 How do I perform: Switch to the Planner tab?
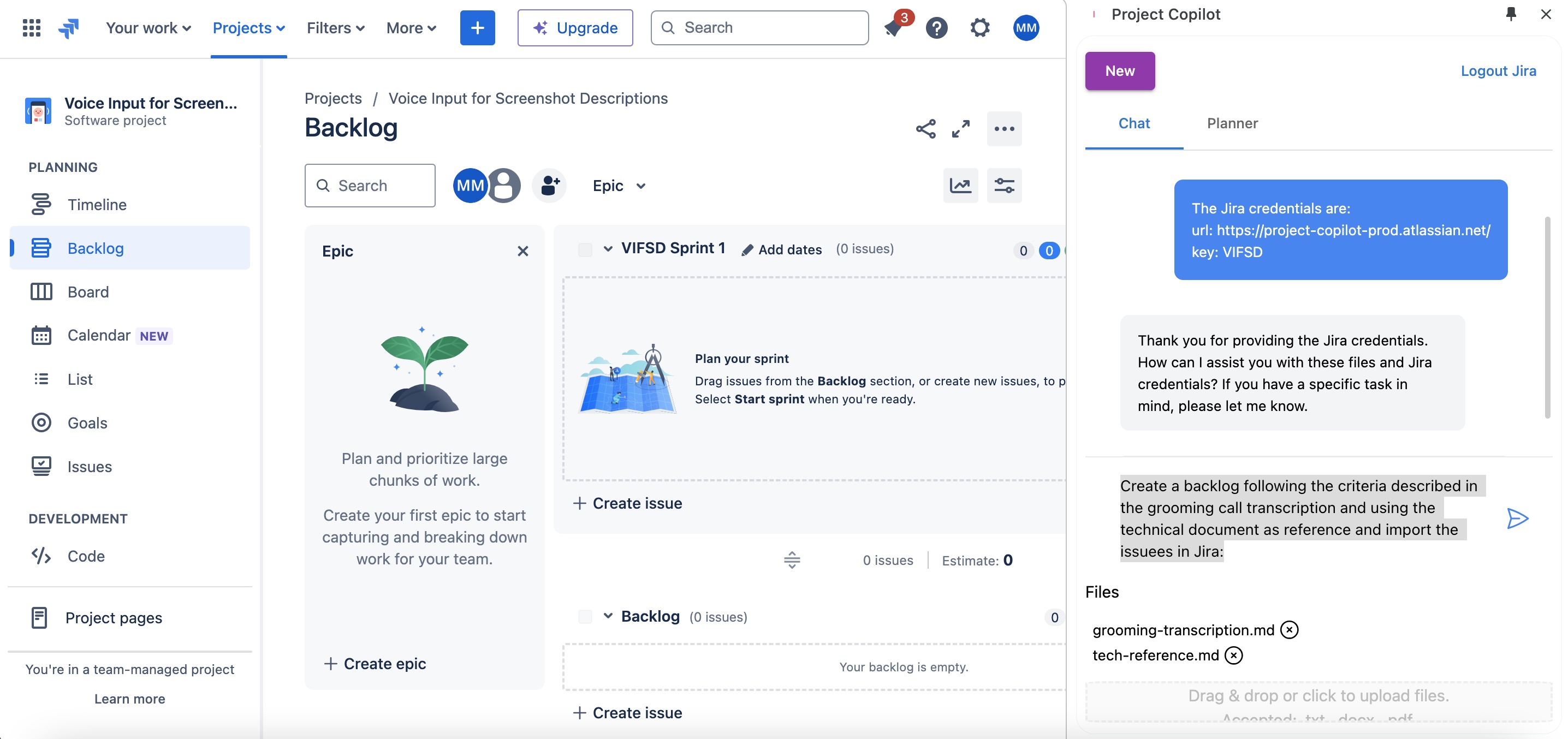(1232, 123)
